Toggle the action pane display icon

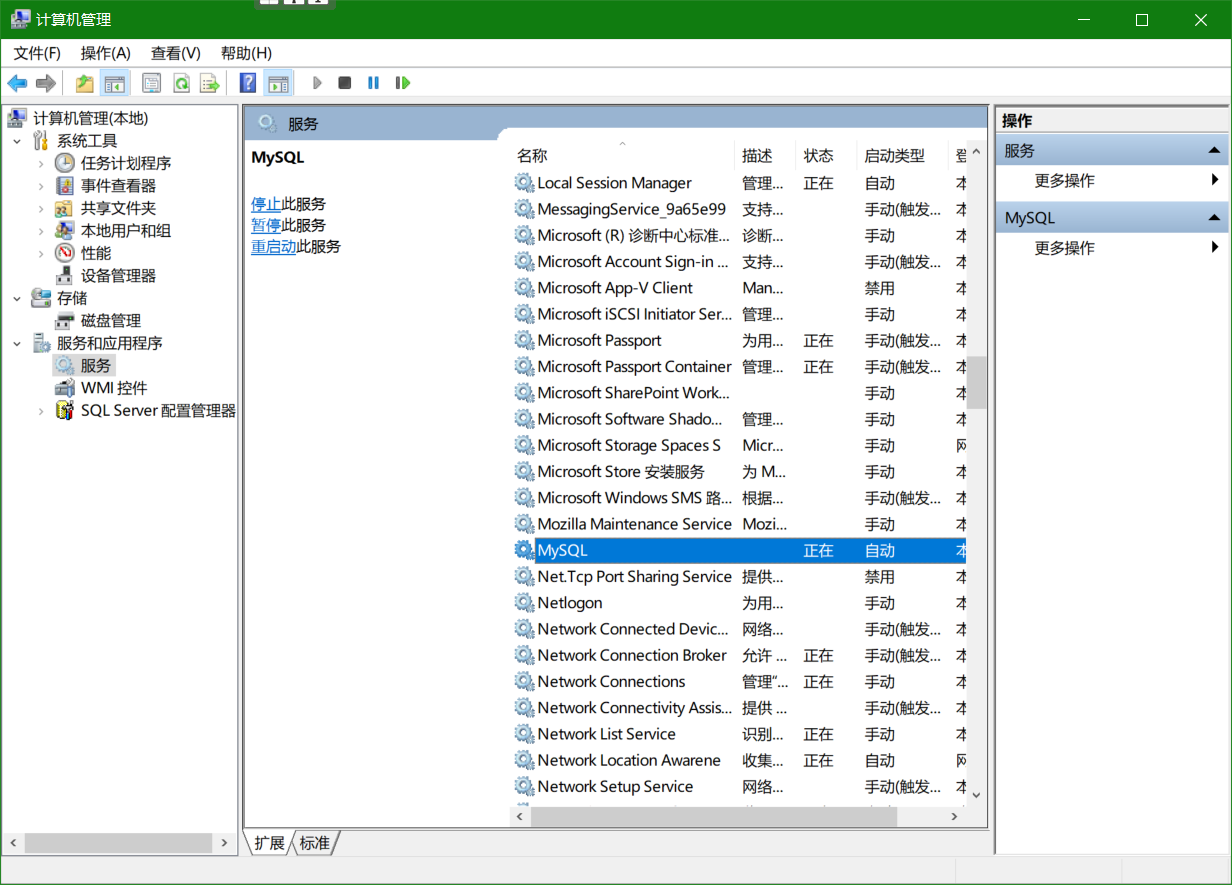pyautogui.click(x=278, y=83)
